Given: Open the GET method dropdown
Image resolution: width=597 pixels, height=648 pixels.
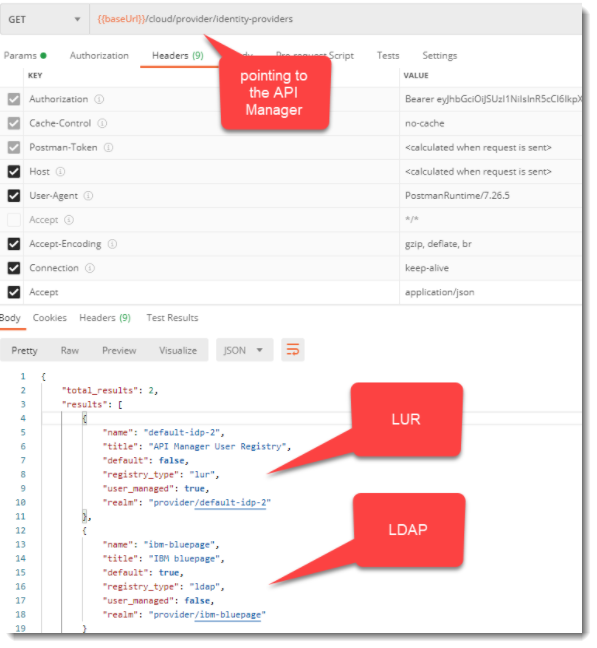Looking at the screenshot, I should click(x=44, y=19).
